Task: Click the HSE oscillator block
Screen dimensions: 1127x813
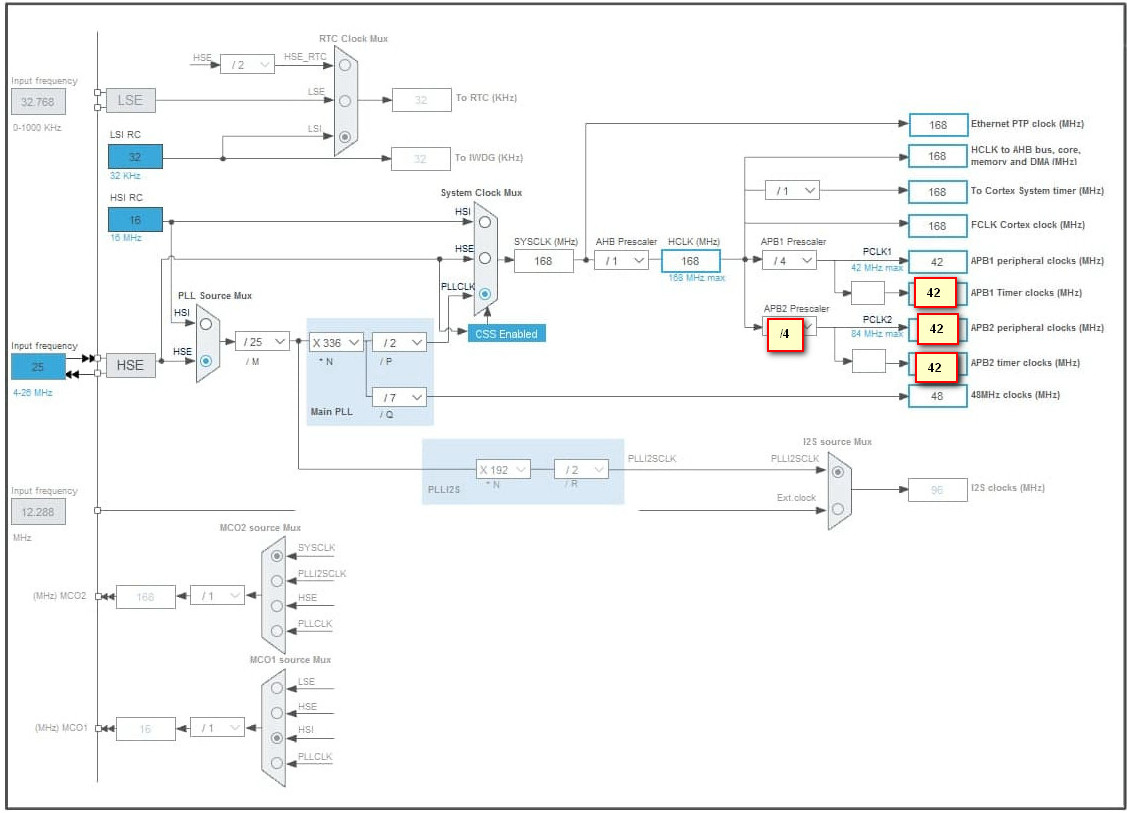Action: (x=130, y=365)
